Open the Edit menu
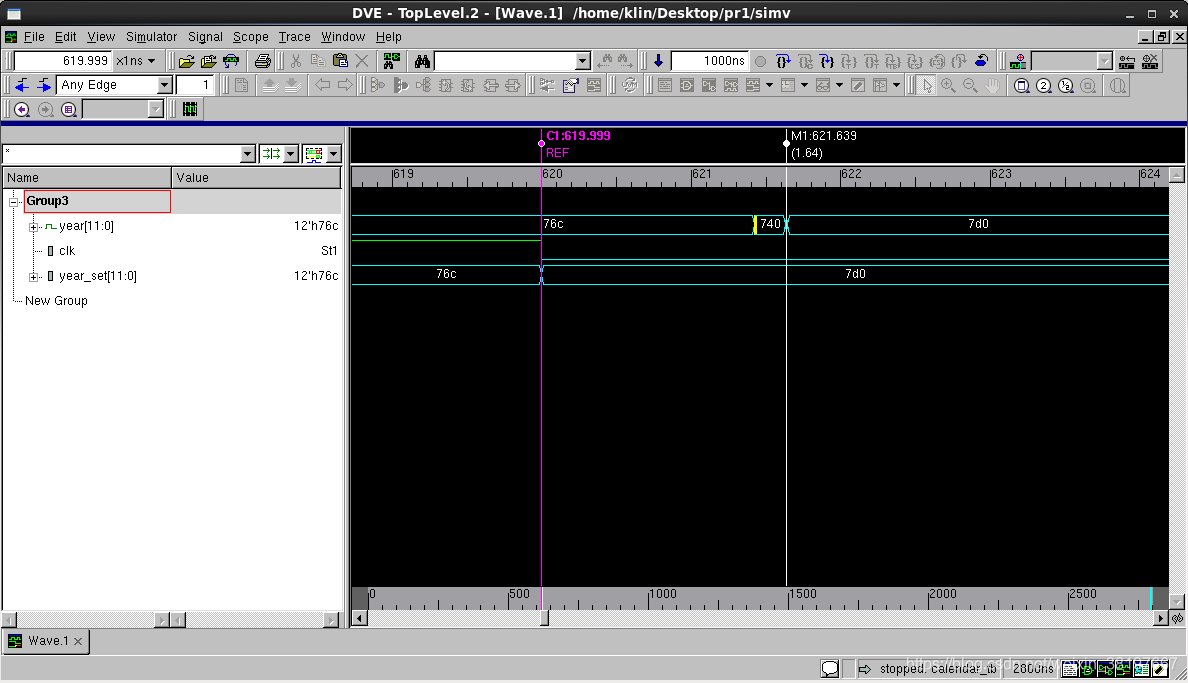1188x683 pixels. coord(65,36)
